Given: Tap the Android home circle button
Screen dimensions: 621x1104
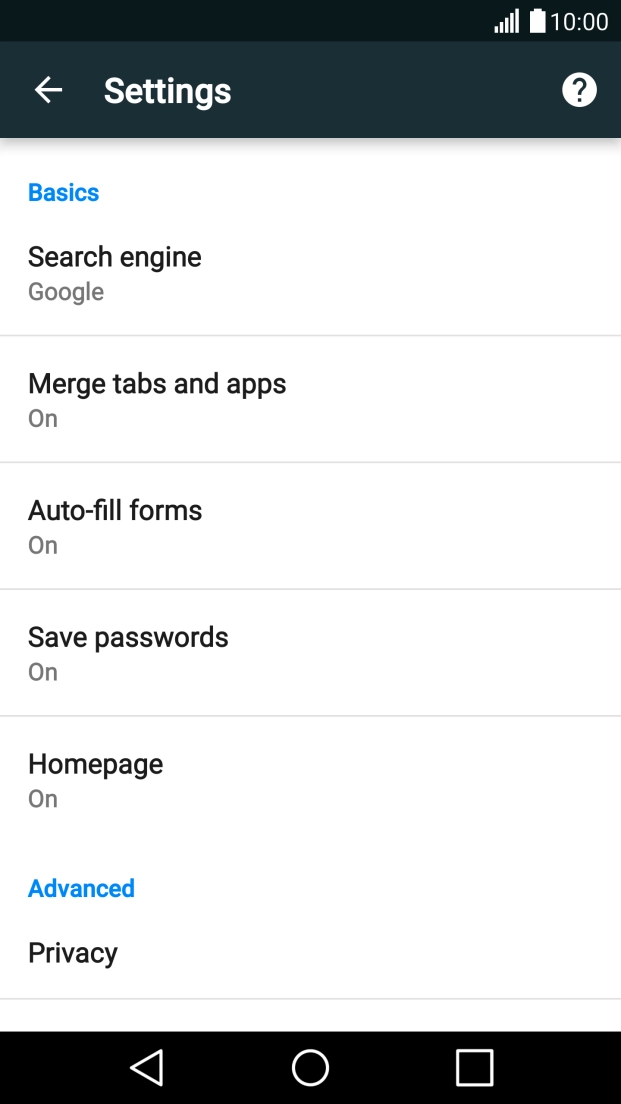Looking at the screenshot, I should 310,1068.
